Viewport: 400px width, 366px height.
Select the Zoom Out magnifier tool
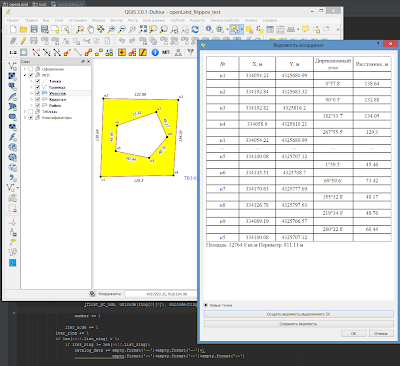tap(122, 29)
